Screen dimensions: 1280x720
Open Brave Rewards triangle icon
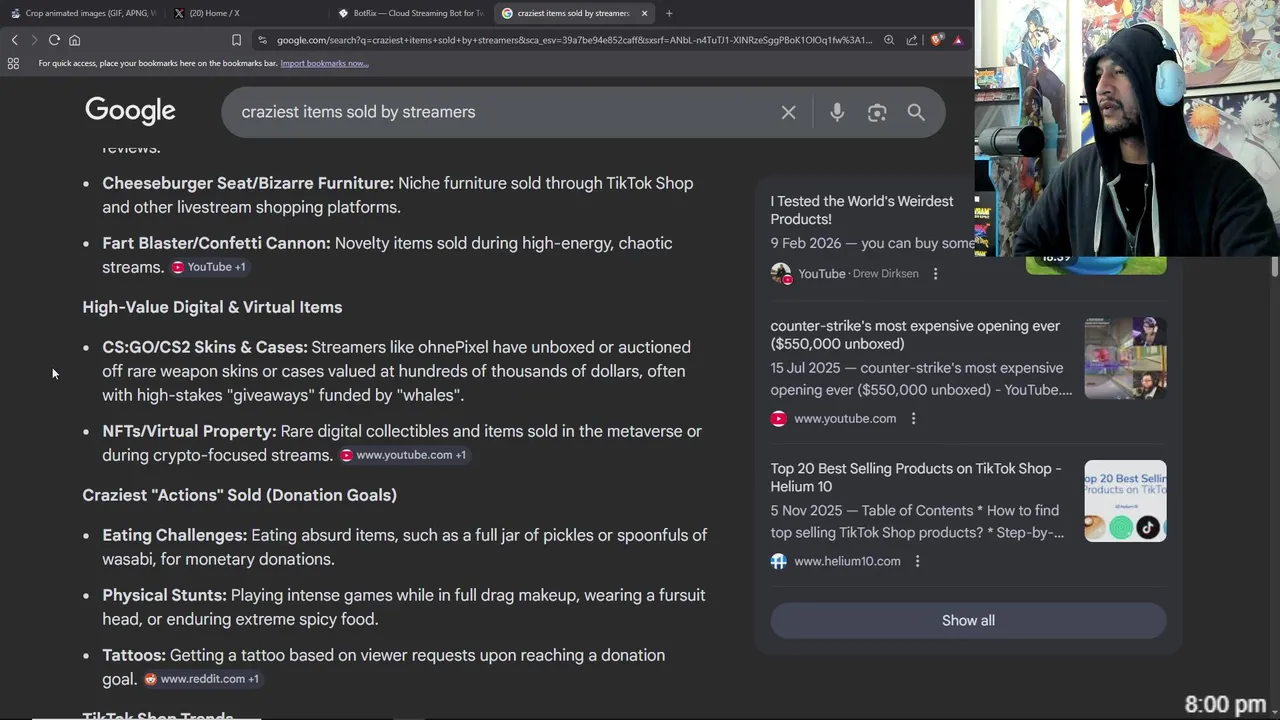958,40
